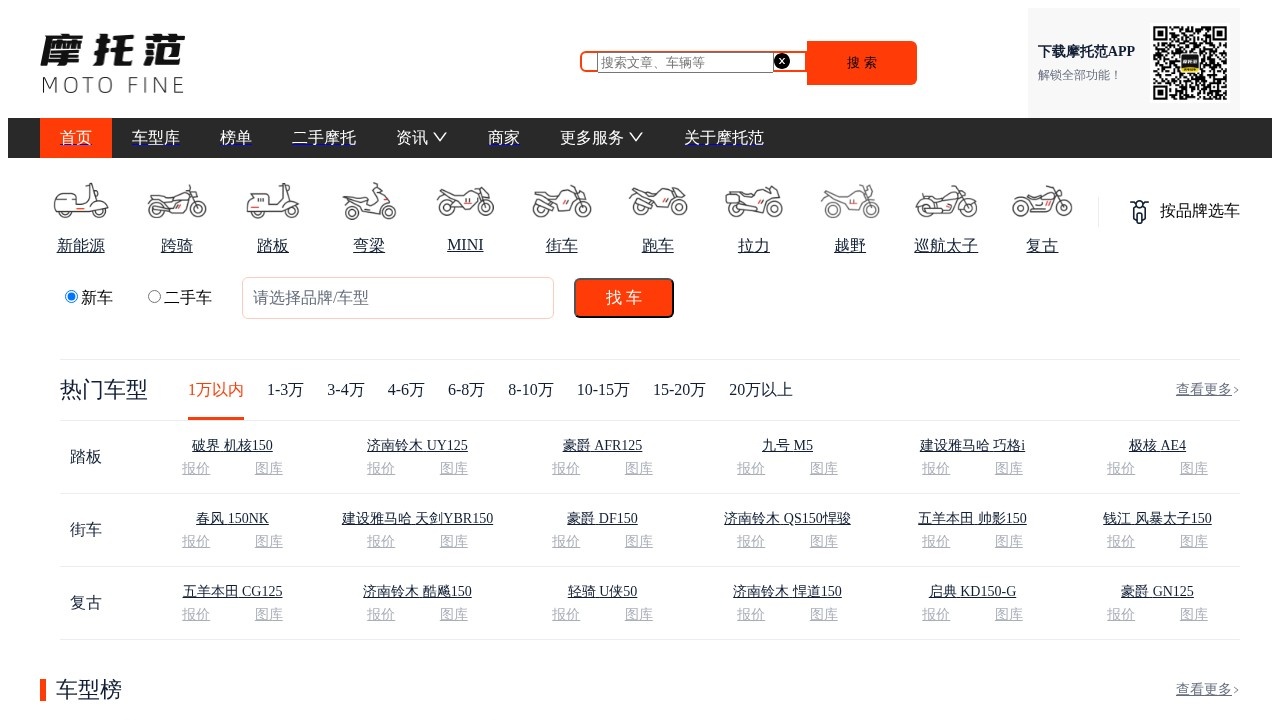Focus the 搜索文章、车辆等 search field
1280x720 pixels.
[685, 62]
